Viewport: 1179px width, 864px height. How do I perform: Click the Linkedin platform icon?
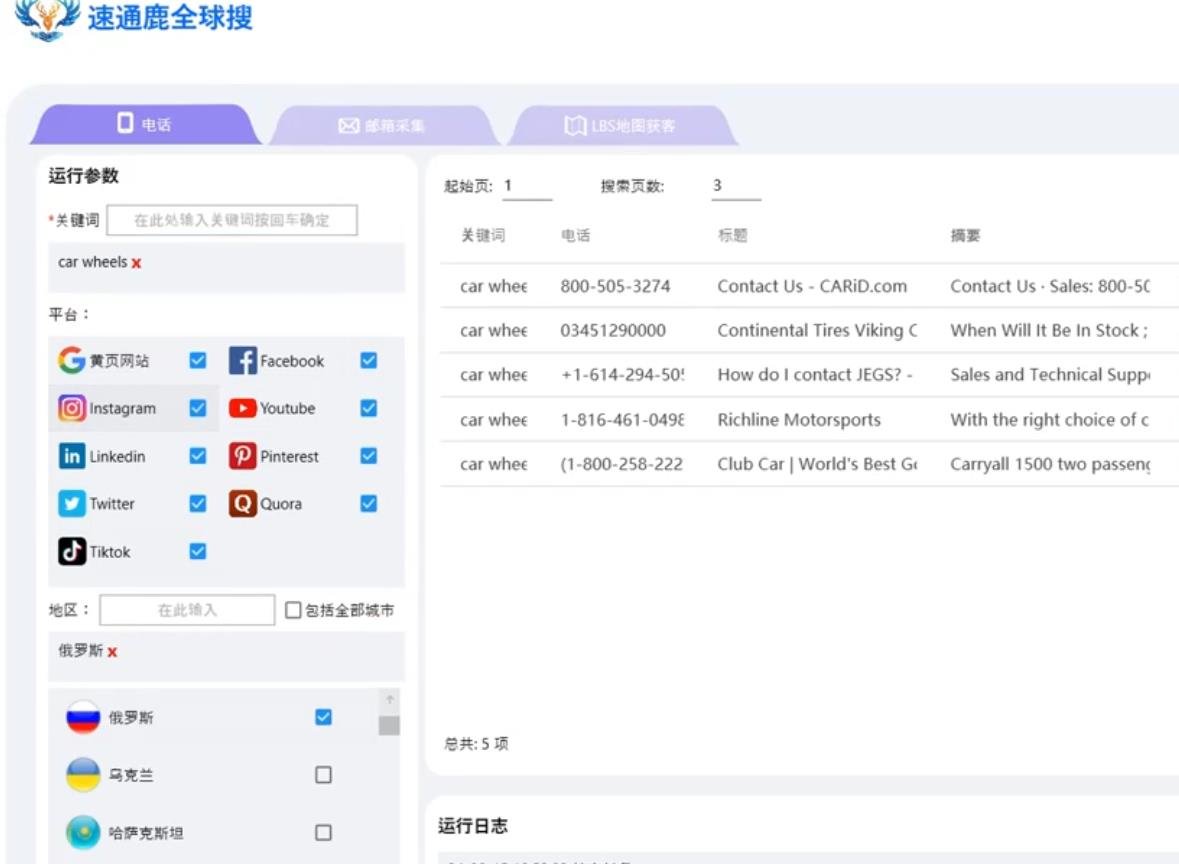click(x=71, y=456)
